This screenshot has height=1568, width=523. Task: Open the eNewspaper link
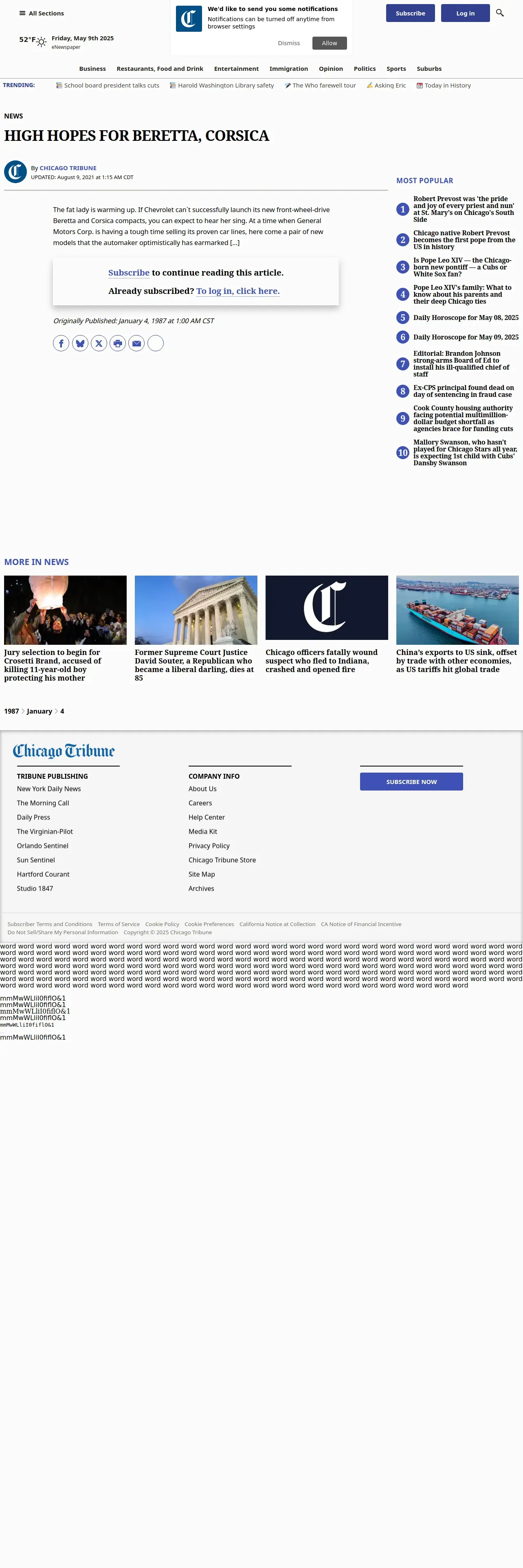tap(66, 47)
